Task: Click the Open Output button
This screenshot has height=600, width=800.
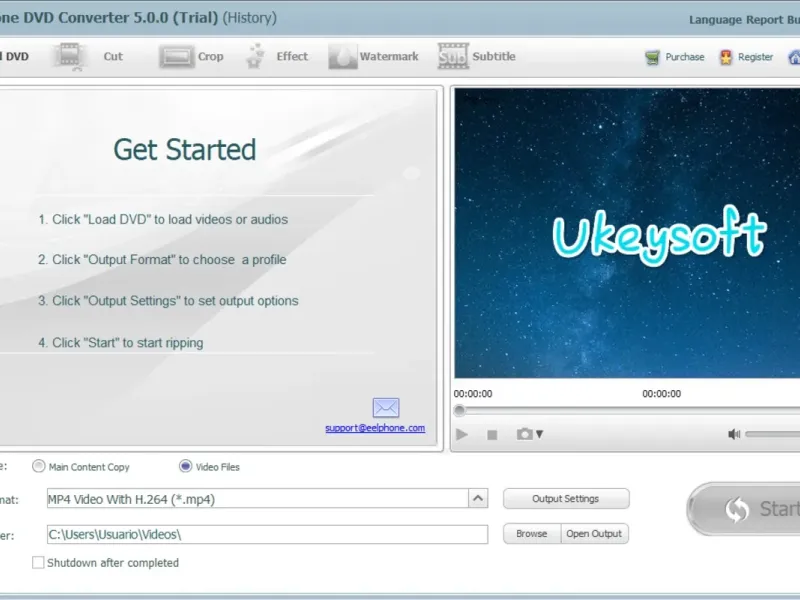Action: point(594,534)
